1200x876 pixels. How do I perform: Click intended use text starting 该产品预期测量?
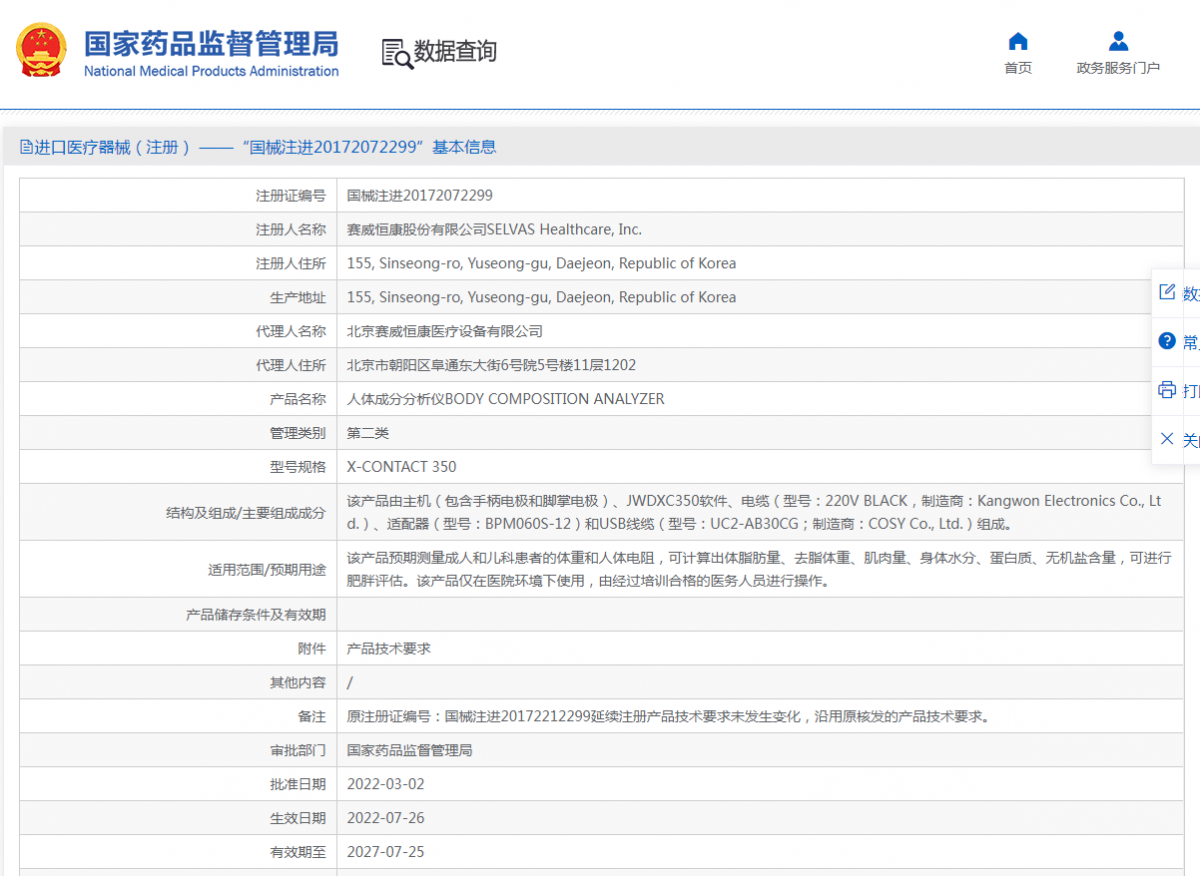(759, 569)
